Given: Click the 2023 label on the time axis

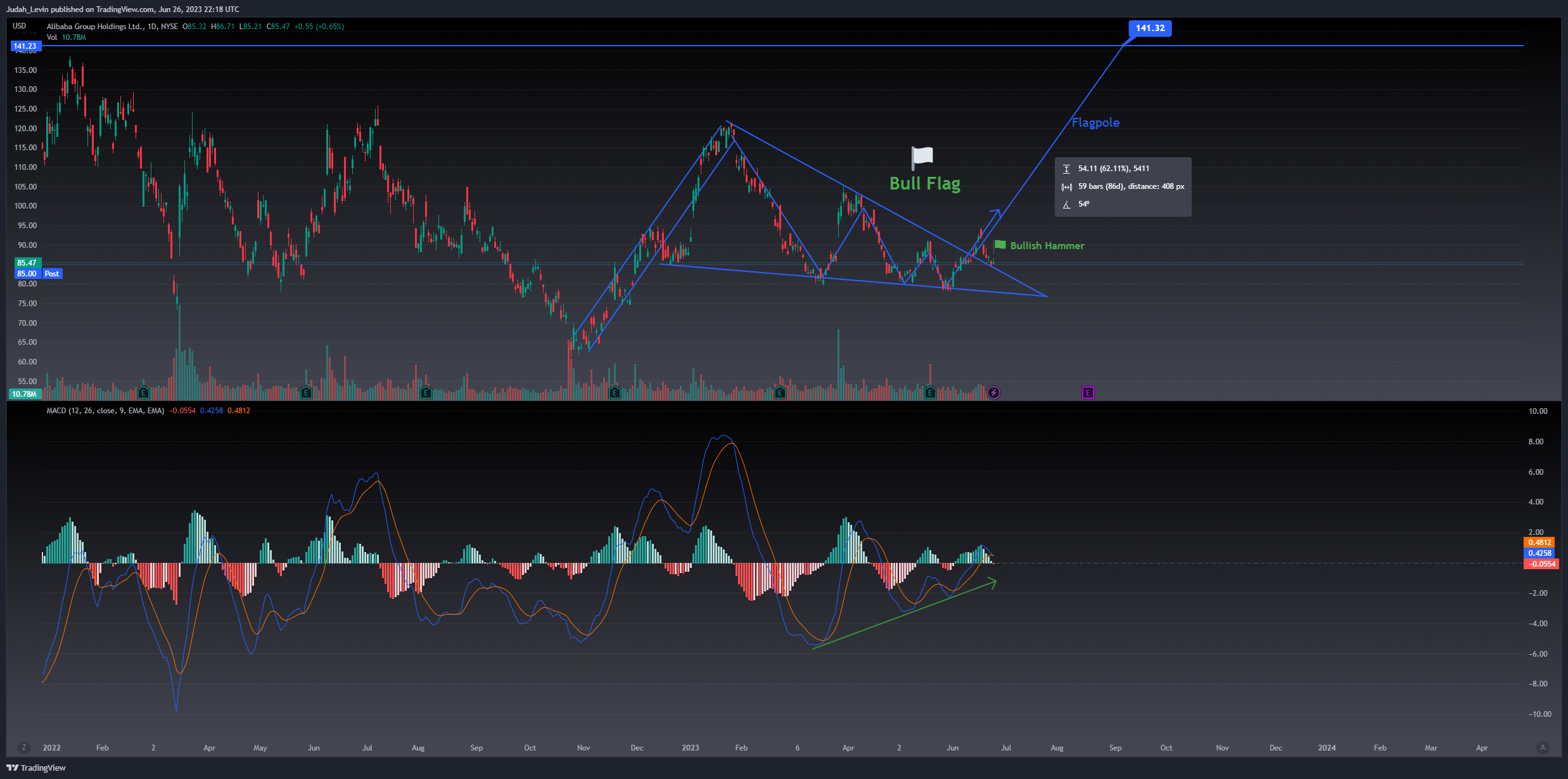Looking at the screenshot, I should (690, 748).
